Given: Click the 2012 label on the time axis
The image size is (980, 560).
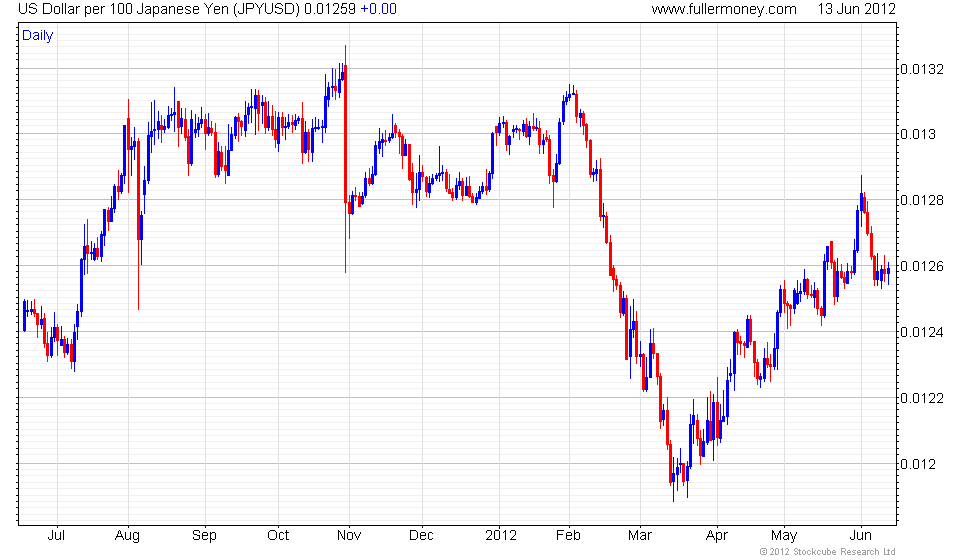Looking at the screenshot, I should point(501,536).
